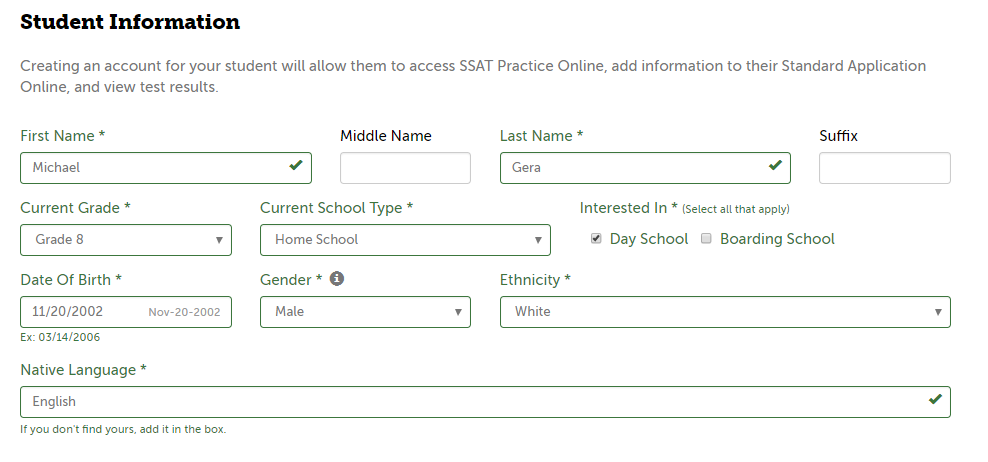The image size is (988, 462).
Task: Click the Gender info icon
Action: (x=337, y=278)
